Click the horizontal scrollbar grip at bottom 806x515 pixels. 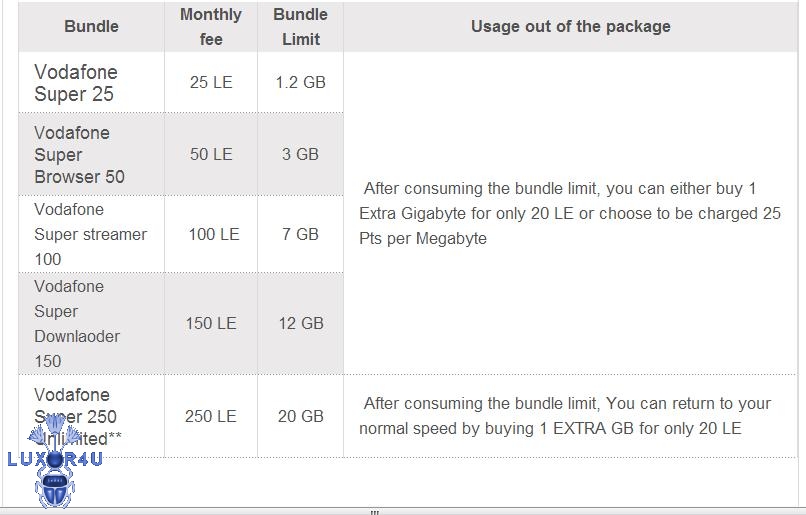pyautogui.click(x=375, y=511)
